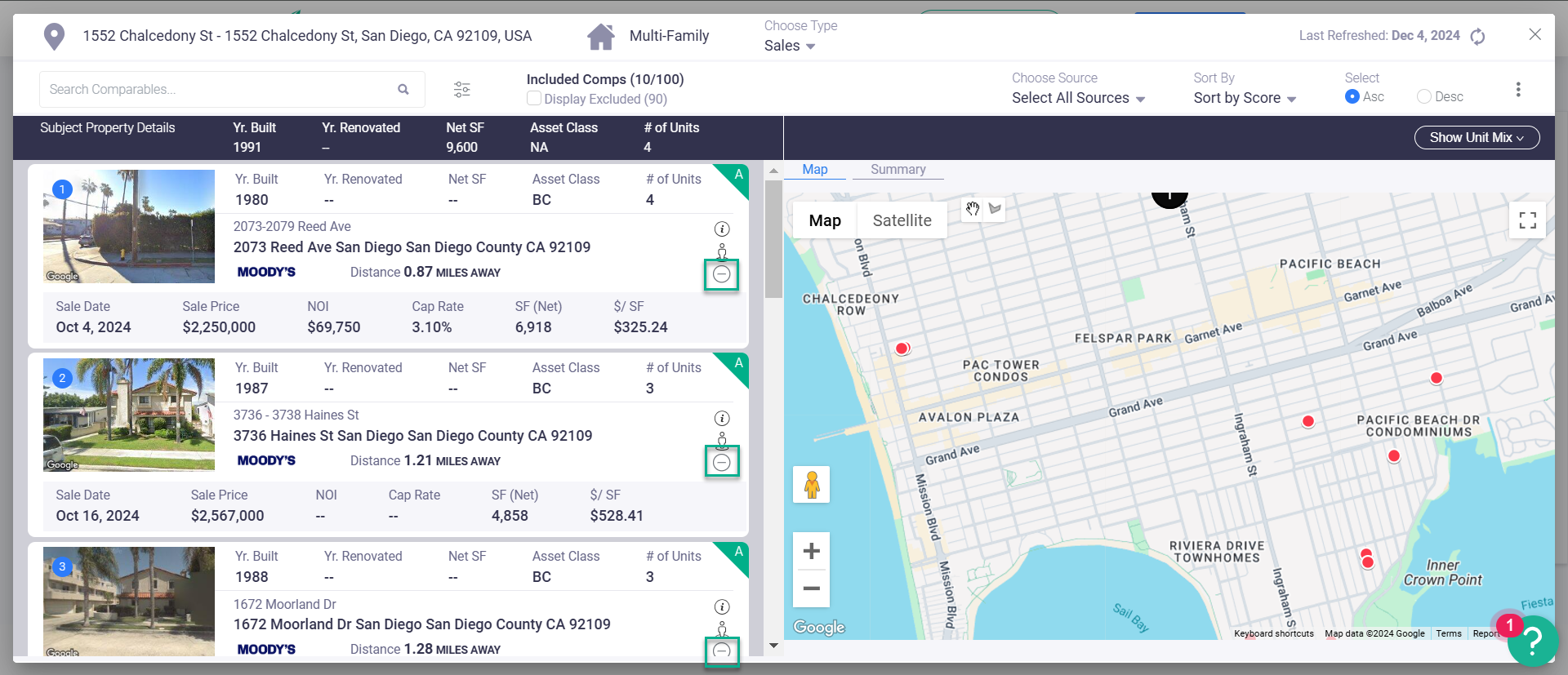Open the map Keyboard shortcuts link
The image size is (1568, 675).
[x=1274, y=633]
